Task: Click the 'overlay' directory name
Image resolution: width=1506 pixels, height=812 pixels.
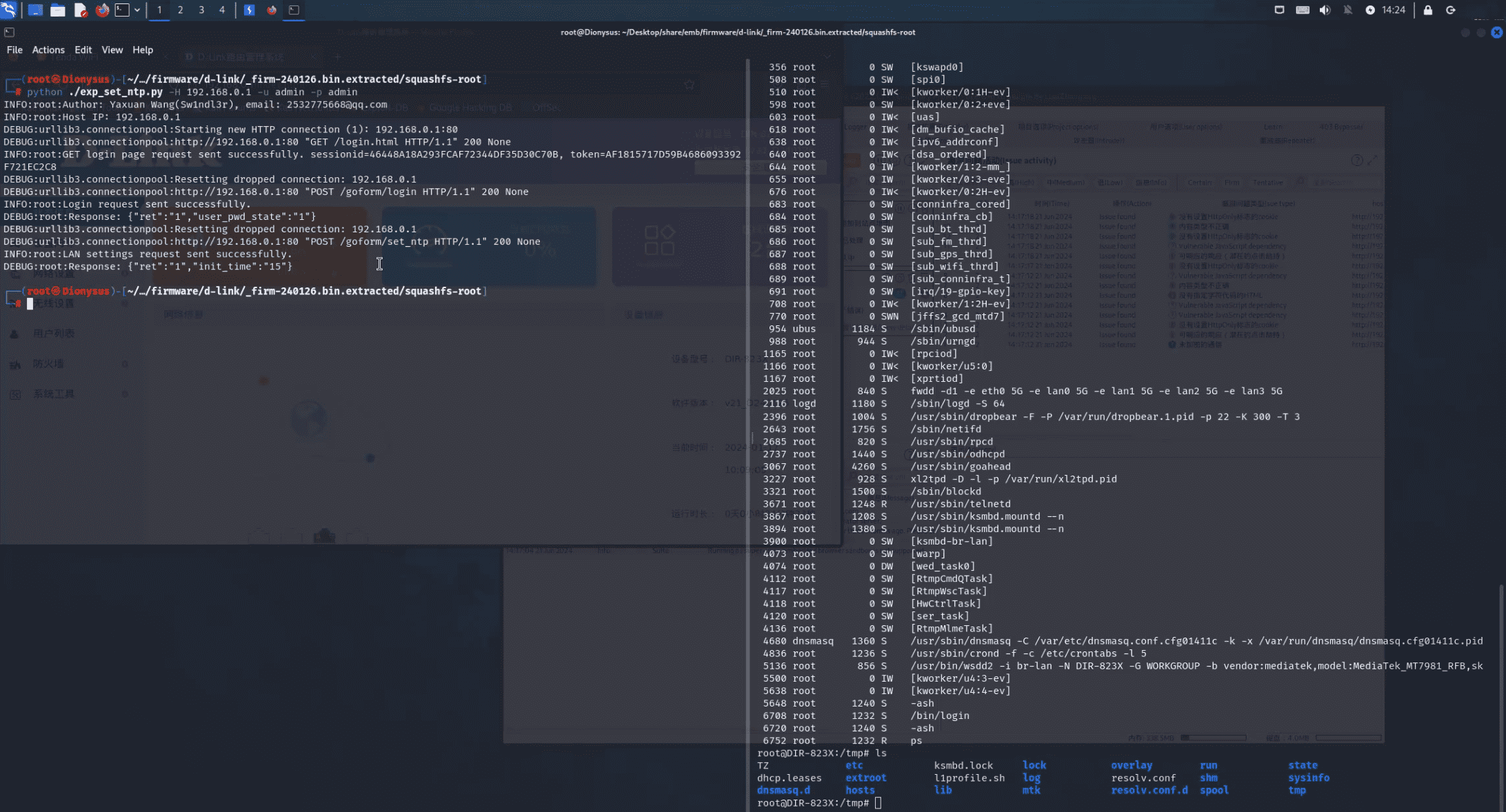Action: (x=1132, y=765)
